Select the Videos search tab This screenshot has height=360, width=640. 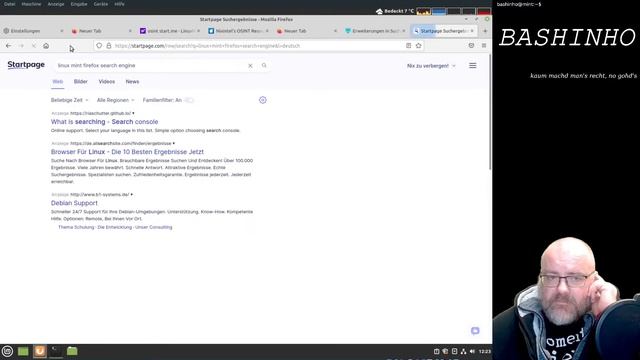tap(107, 82)
